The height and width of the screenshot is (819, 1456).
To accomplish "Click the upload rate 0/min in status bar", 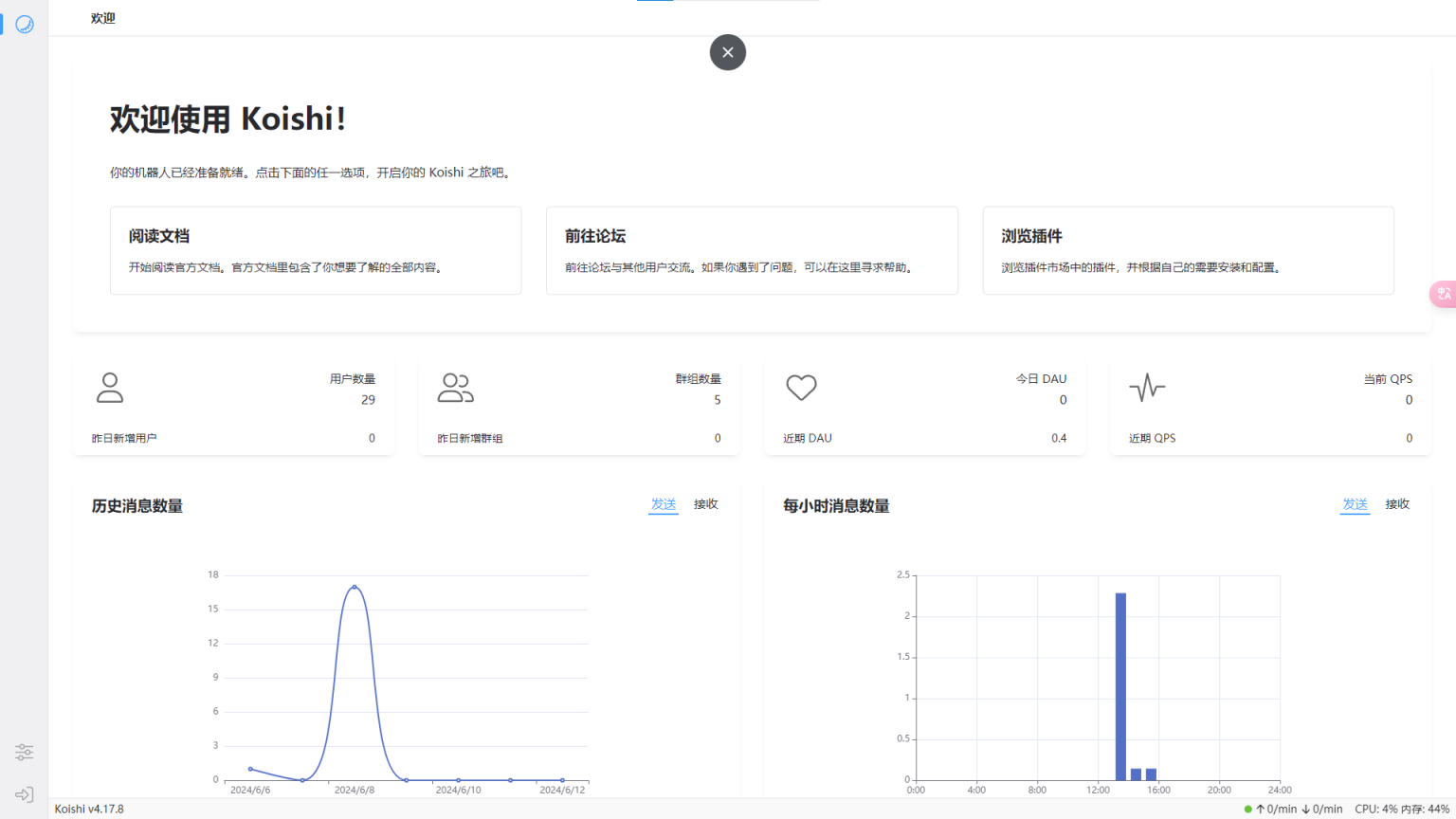I will coord(1276,809).
